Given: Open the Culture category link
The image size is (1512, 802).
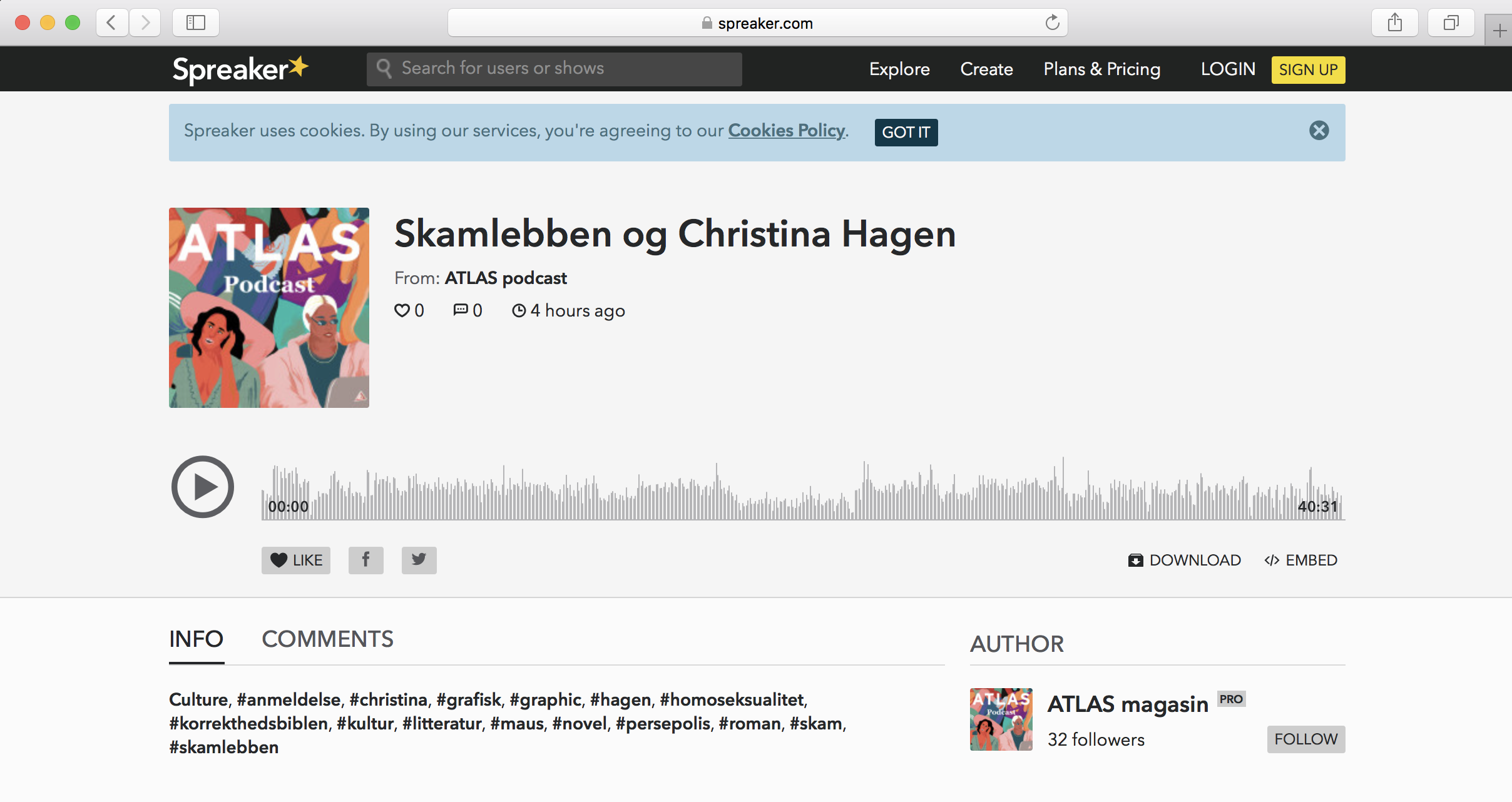Looking at the screenshot, I should [198, 699].
